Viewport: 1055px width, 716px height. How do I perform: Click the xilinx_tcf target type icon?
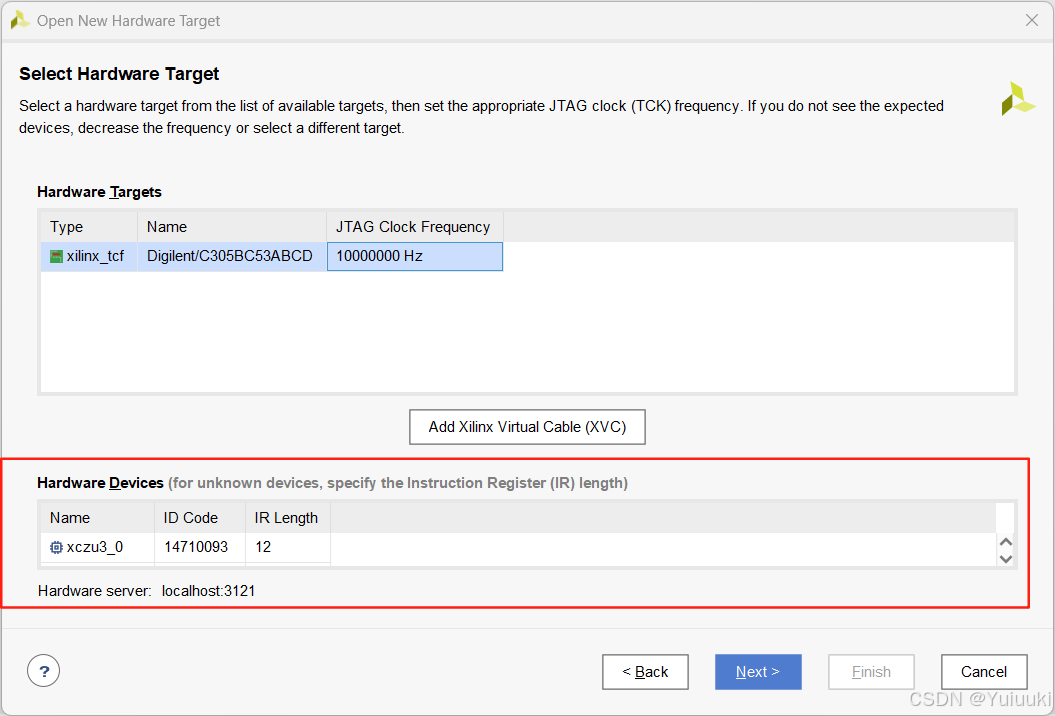pos(55,256)
